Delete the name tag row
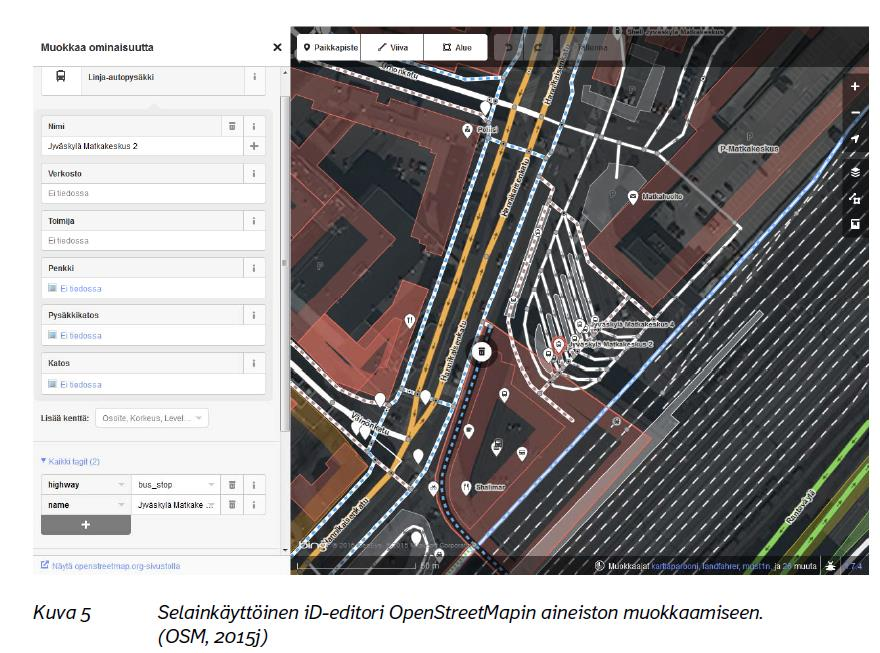 (232, 504)
